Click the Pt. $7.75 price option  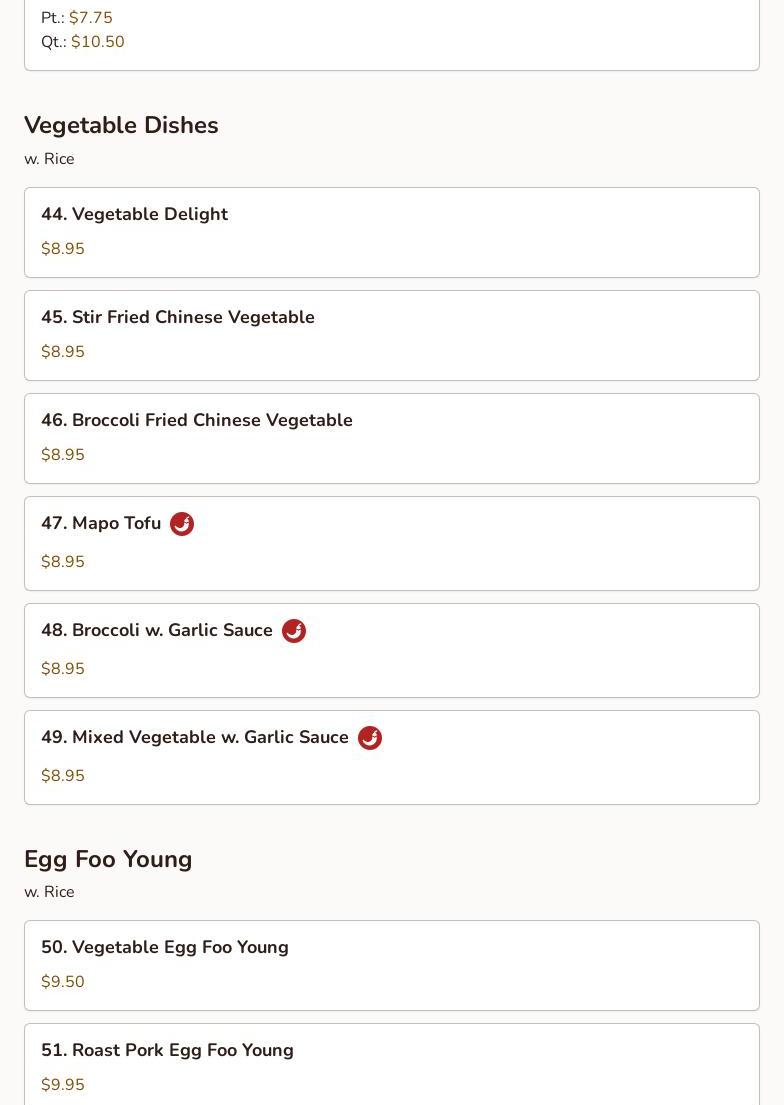90,18
